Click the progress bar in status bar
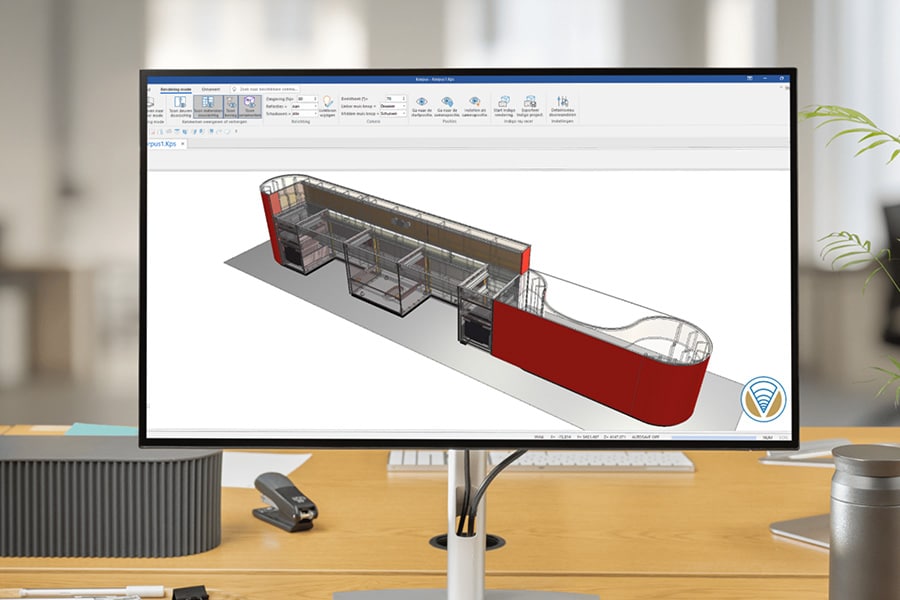This screenshot has height=600, width=900. tap(713, 438)
